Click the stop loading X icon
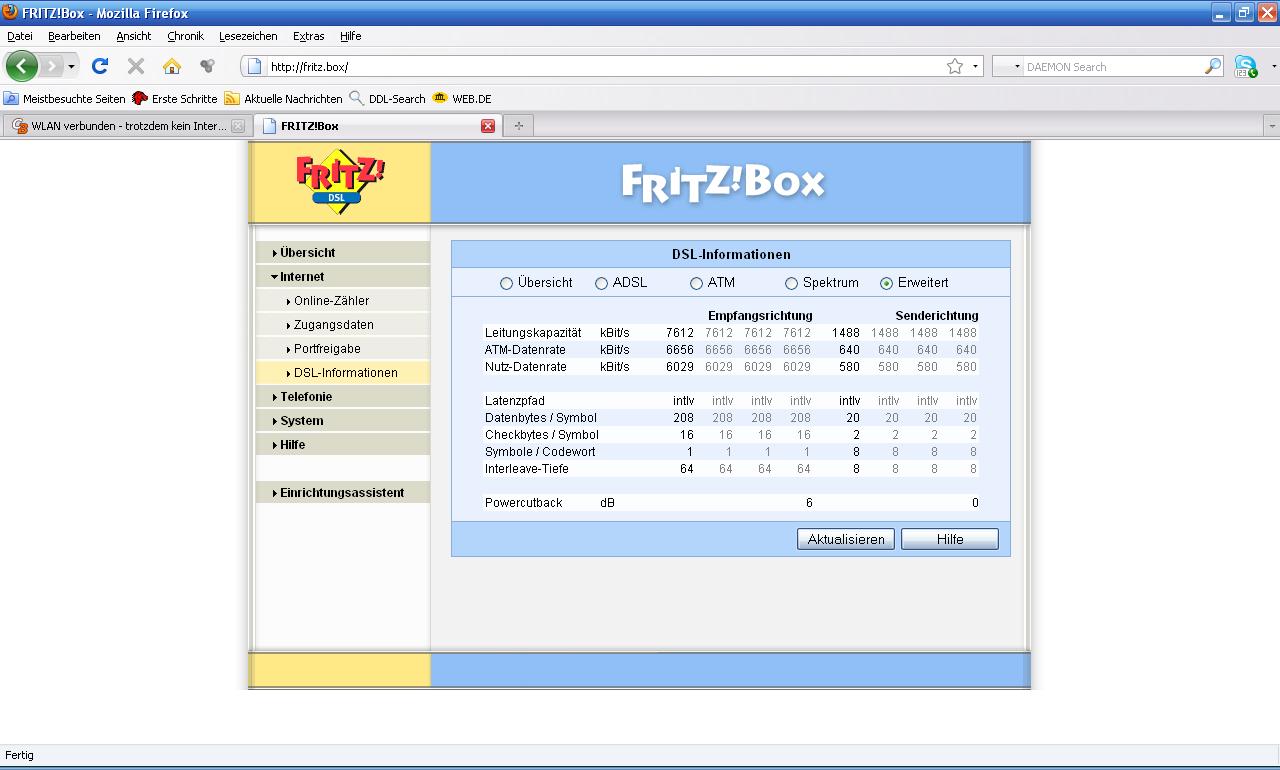The height and width of the screenshot is (770, 1280). click(136, 66)
